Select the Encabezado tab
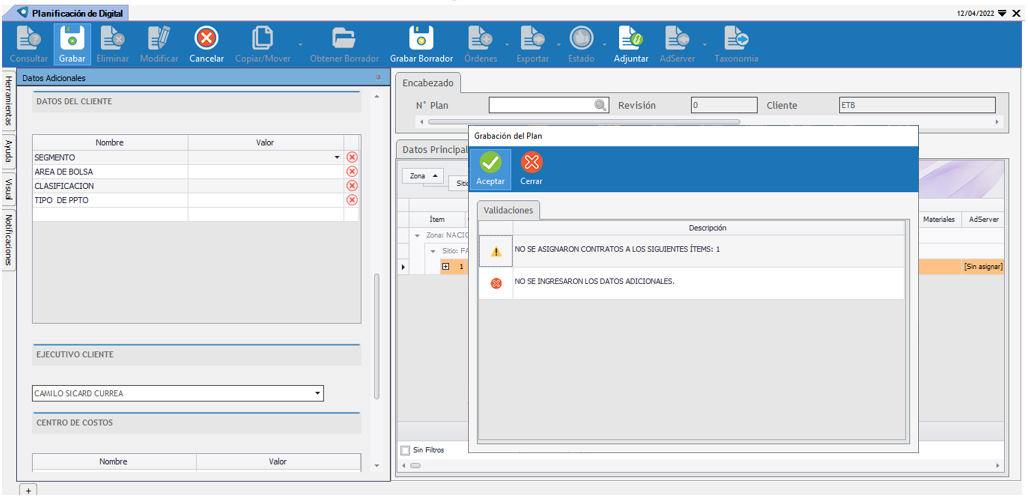Screen dimensions: 1028x501 coord(428,83)
